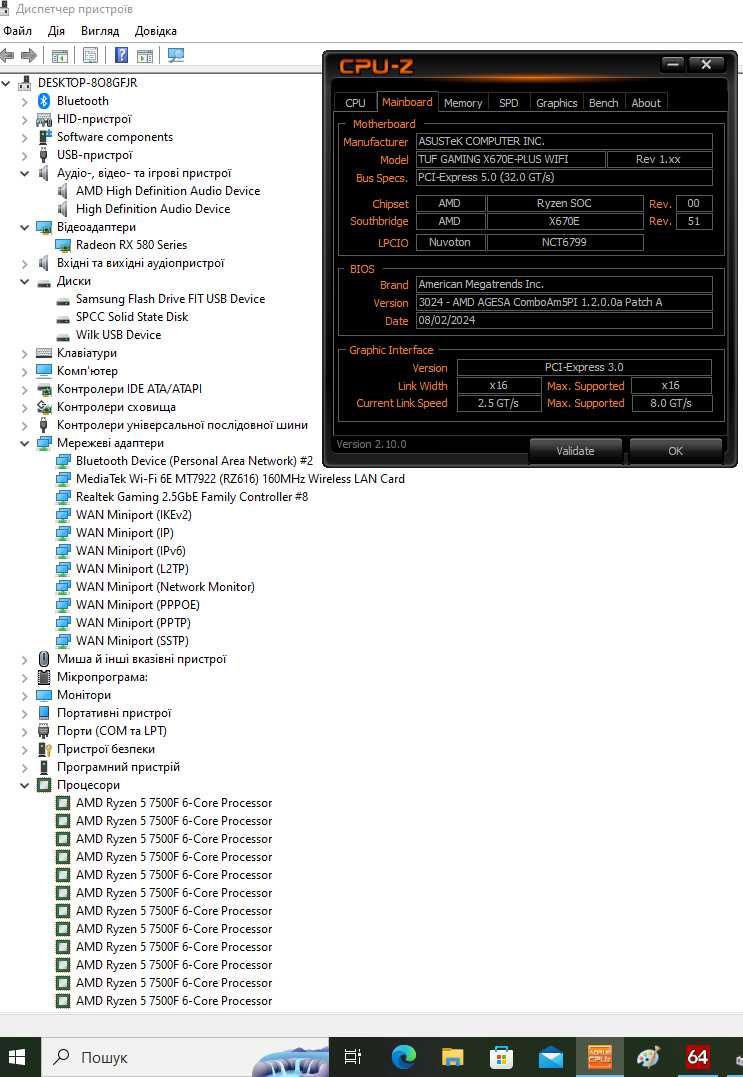Click the Samsung Flash Drive FIT disk icon

pyautogui.click(x=63, y=299)
